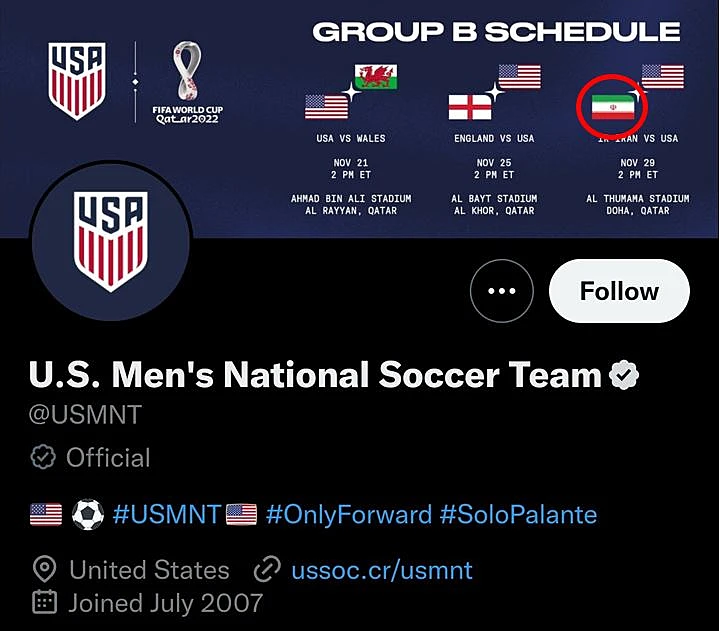Open the #USMNT hashtag

166,515
